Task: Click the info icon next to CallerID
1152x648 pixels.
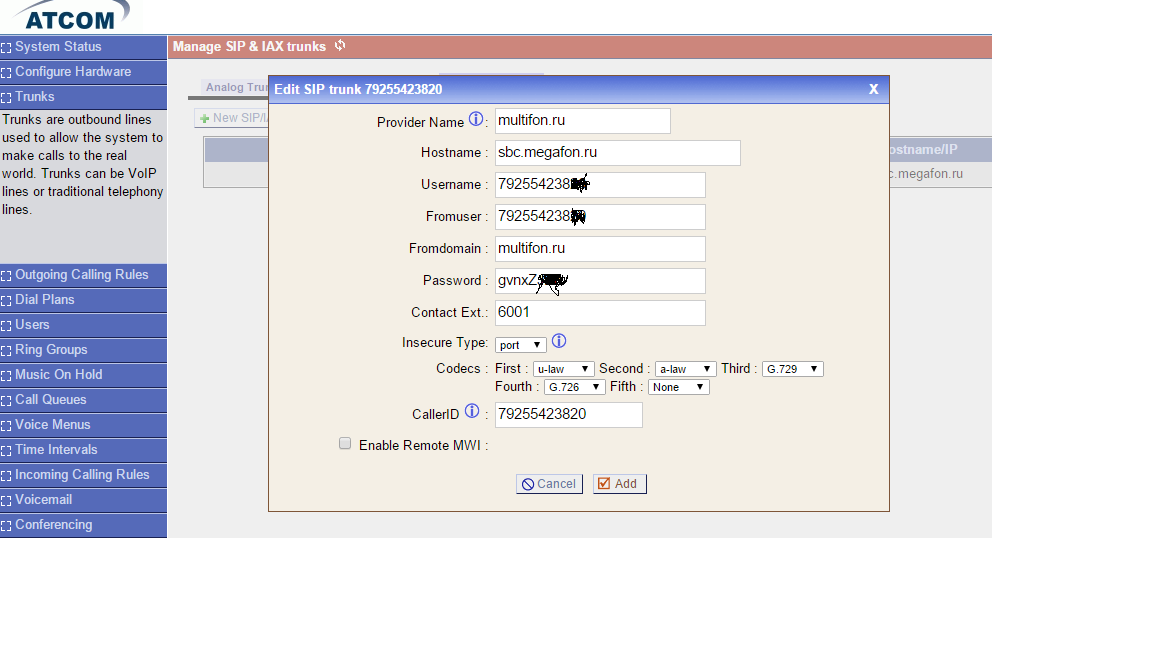Action: pyautogui.click(x=472, y=412)
